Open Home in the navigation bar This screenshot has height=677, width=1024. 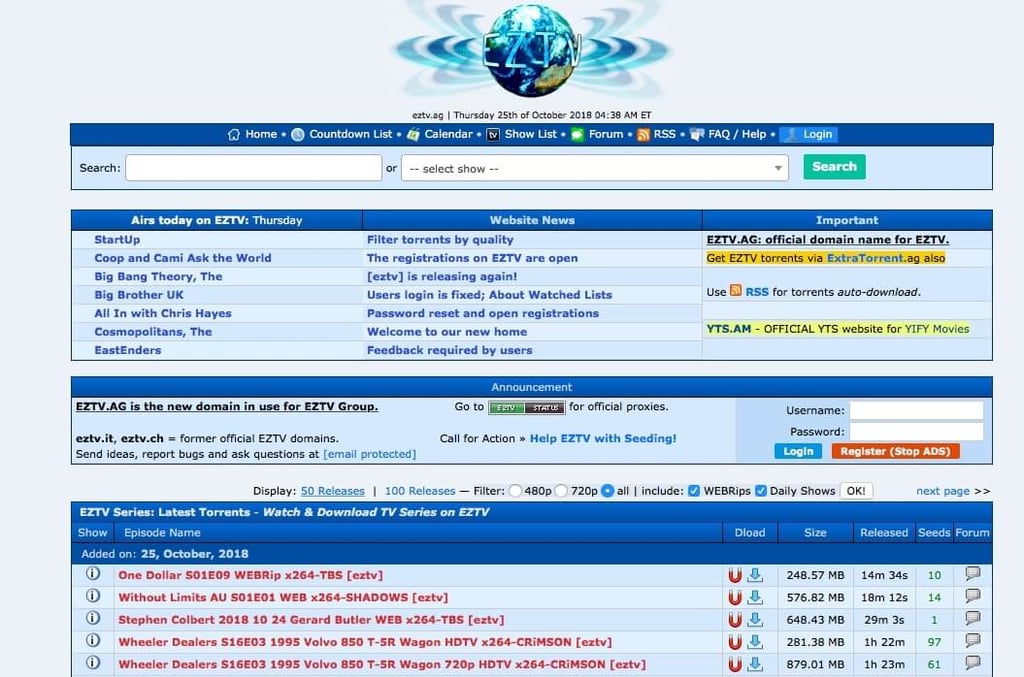pos(261,134)
